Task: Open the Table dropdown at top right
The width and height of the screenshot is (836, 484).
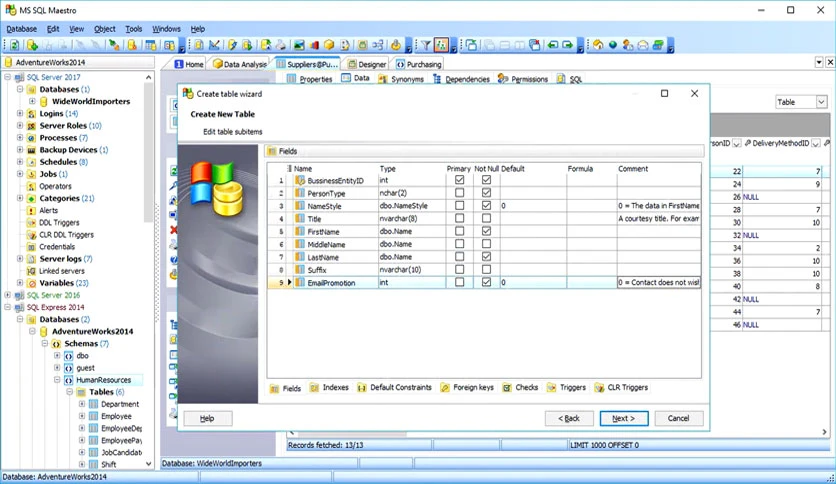Action: pos(821,102)
